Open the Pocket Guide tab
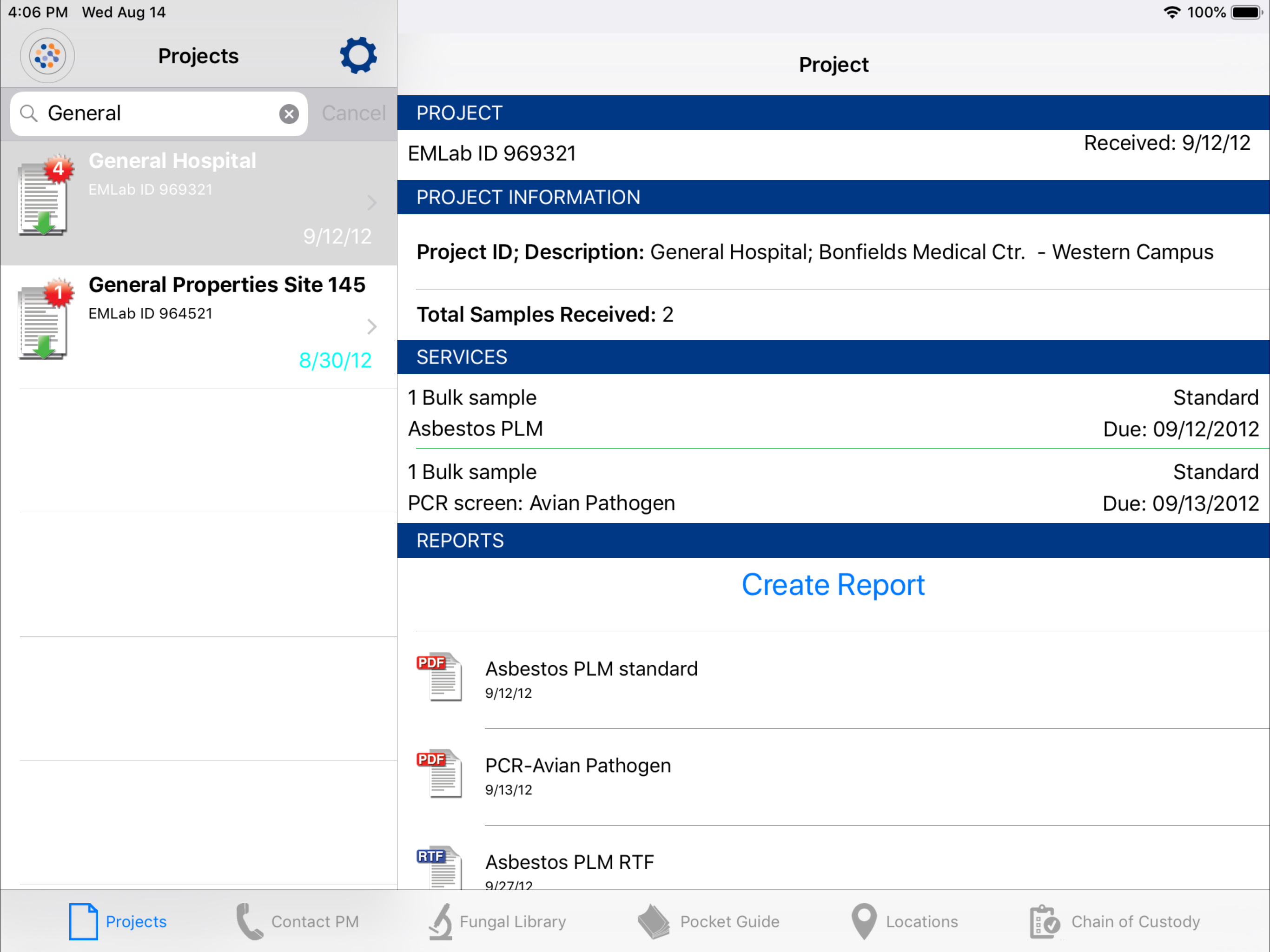Screen dimensions: 1270x952 pyautogui.click(x=708, y=921)
